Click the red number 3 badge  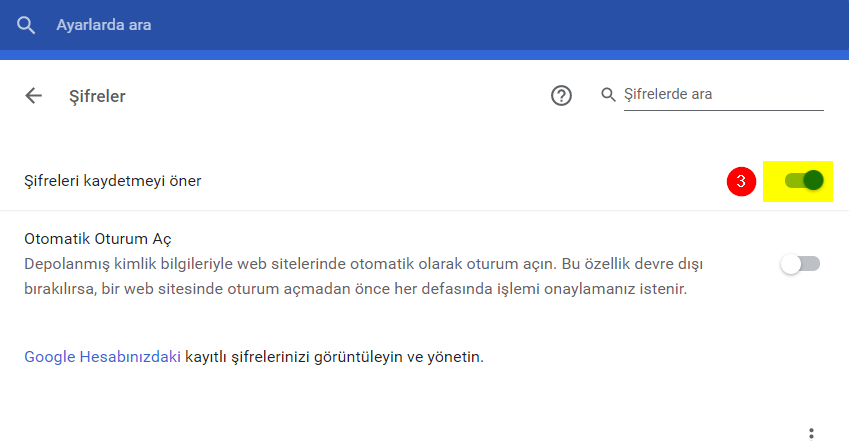pyautogui.click(x=740, y=181)
